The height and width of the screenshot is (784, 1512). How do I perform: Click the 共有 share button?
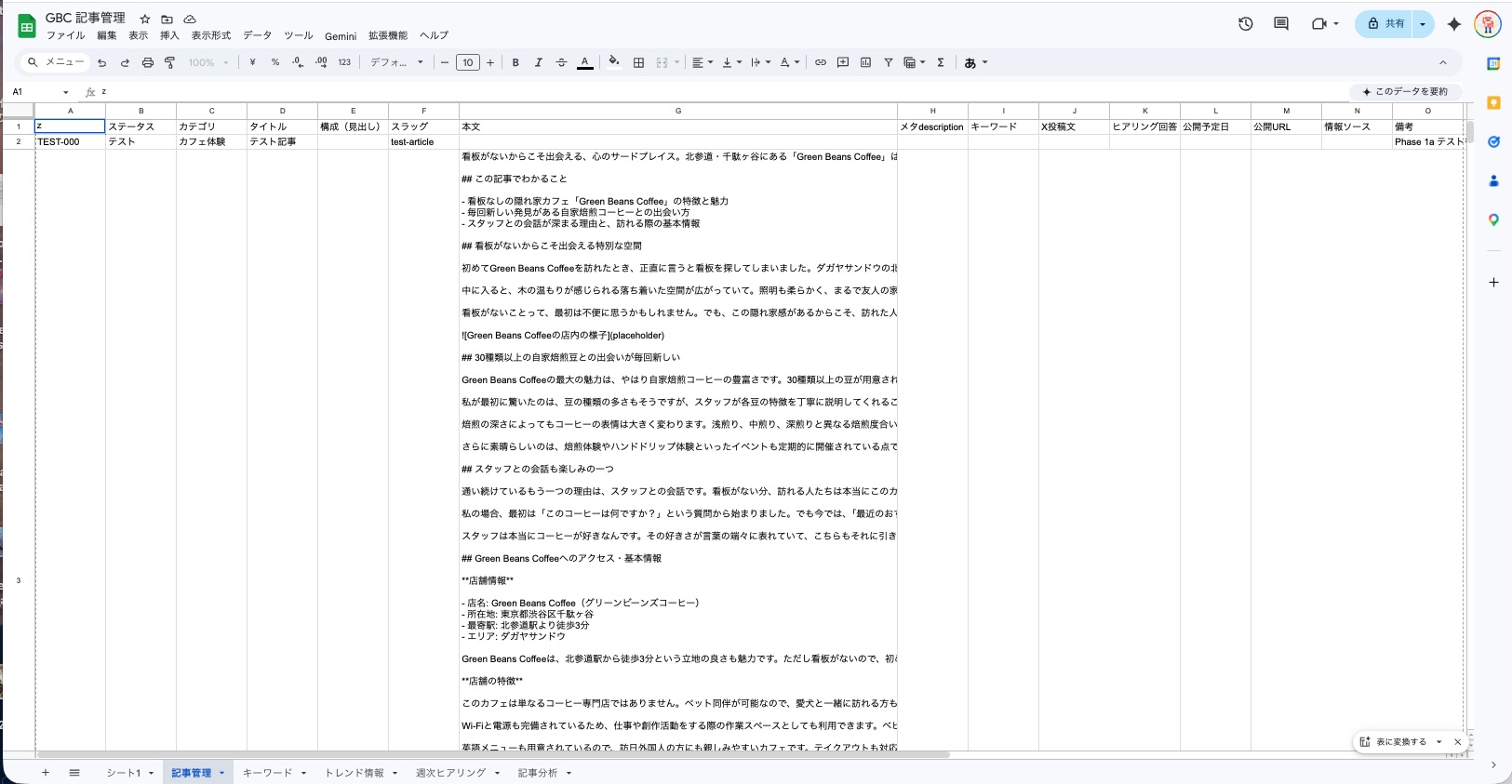tap(1385, 24)
